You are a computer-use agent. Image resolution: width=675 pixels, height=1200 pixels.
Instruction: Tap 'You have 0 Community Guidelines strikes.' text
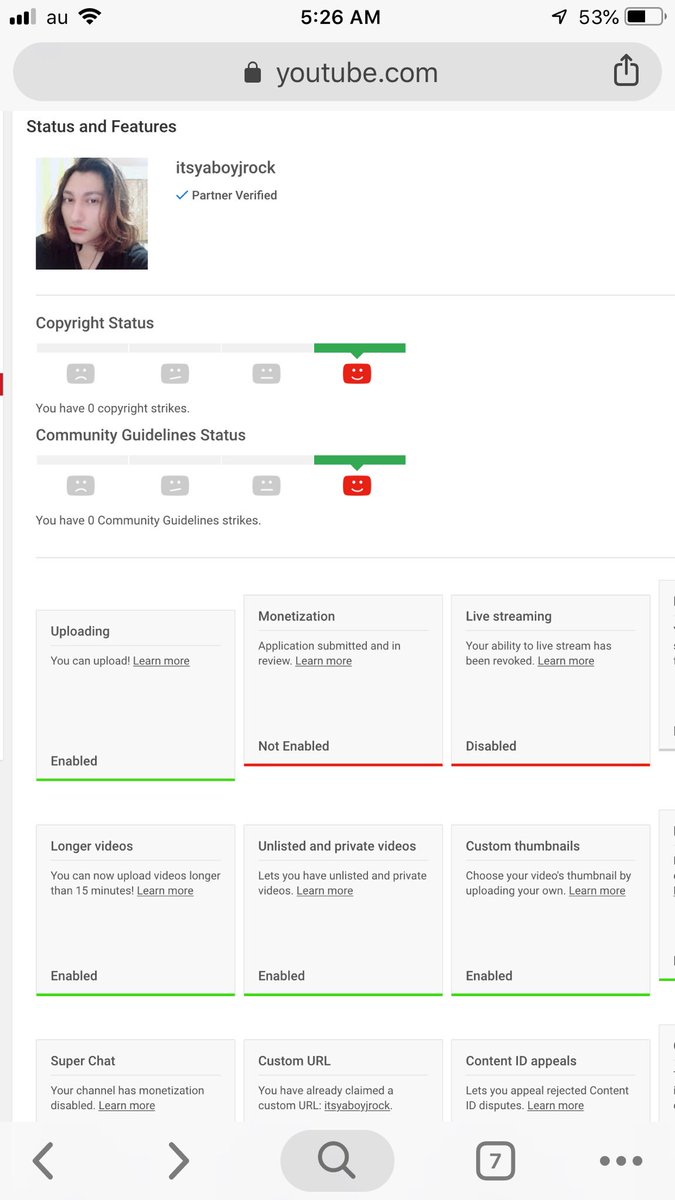pos(148,520)
